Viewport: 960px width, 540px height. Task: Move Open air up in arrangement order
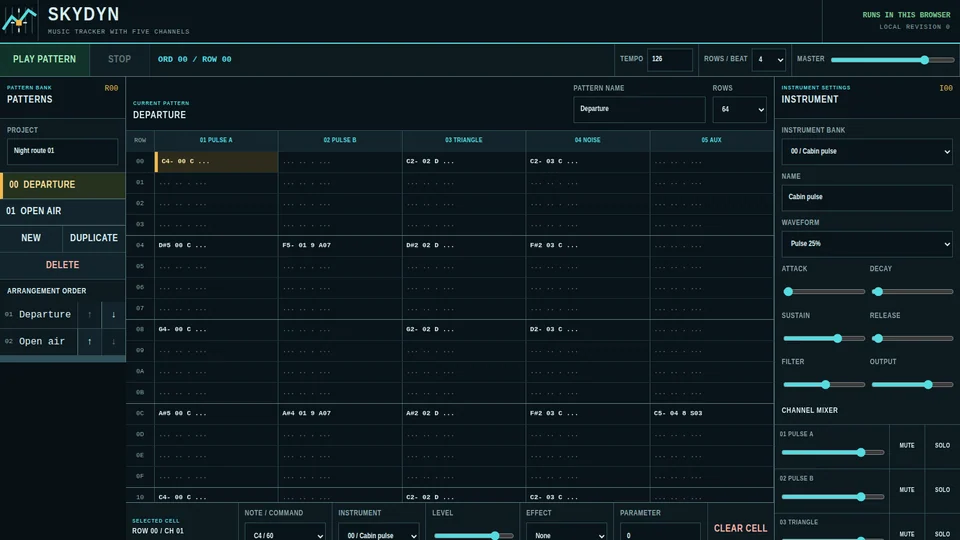coord(89,342)
